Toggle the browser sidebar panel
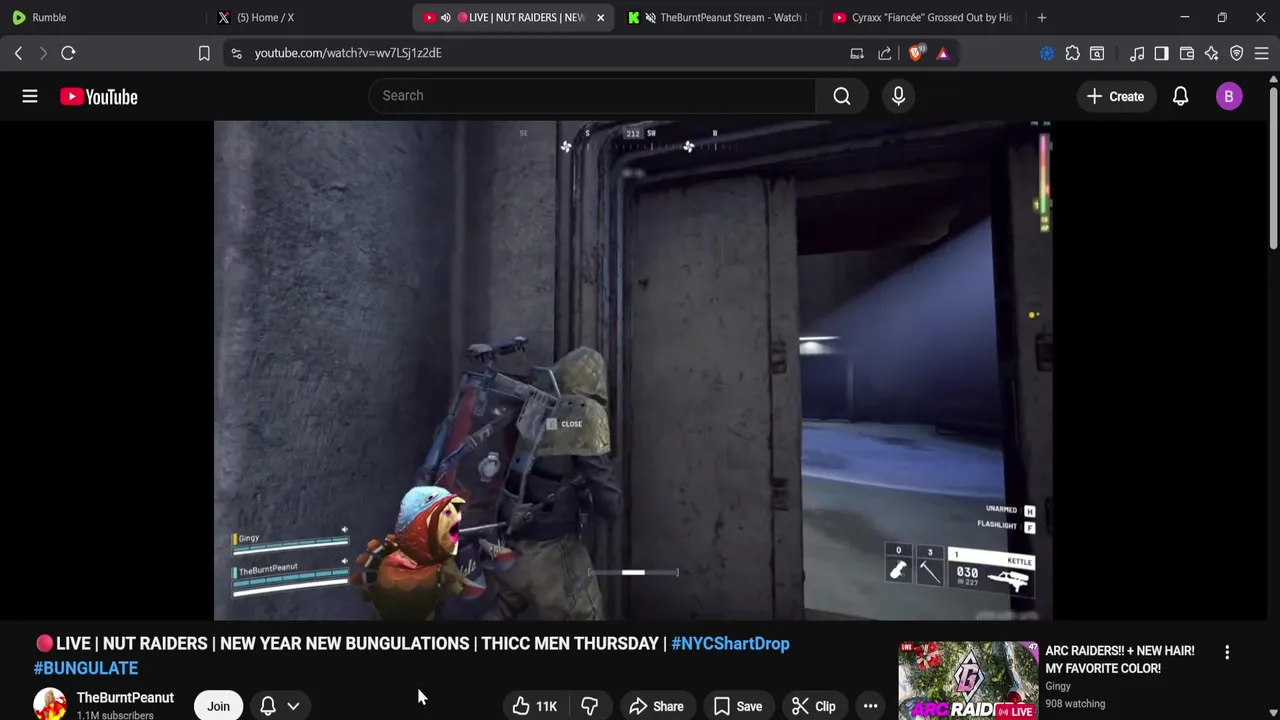Screen dimensions: 1280x720 pos(1161,53)
